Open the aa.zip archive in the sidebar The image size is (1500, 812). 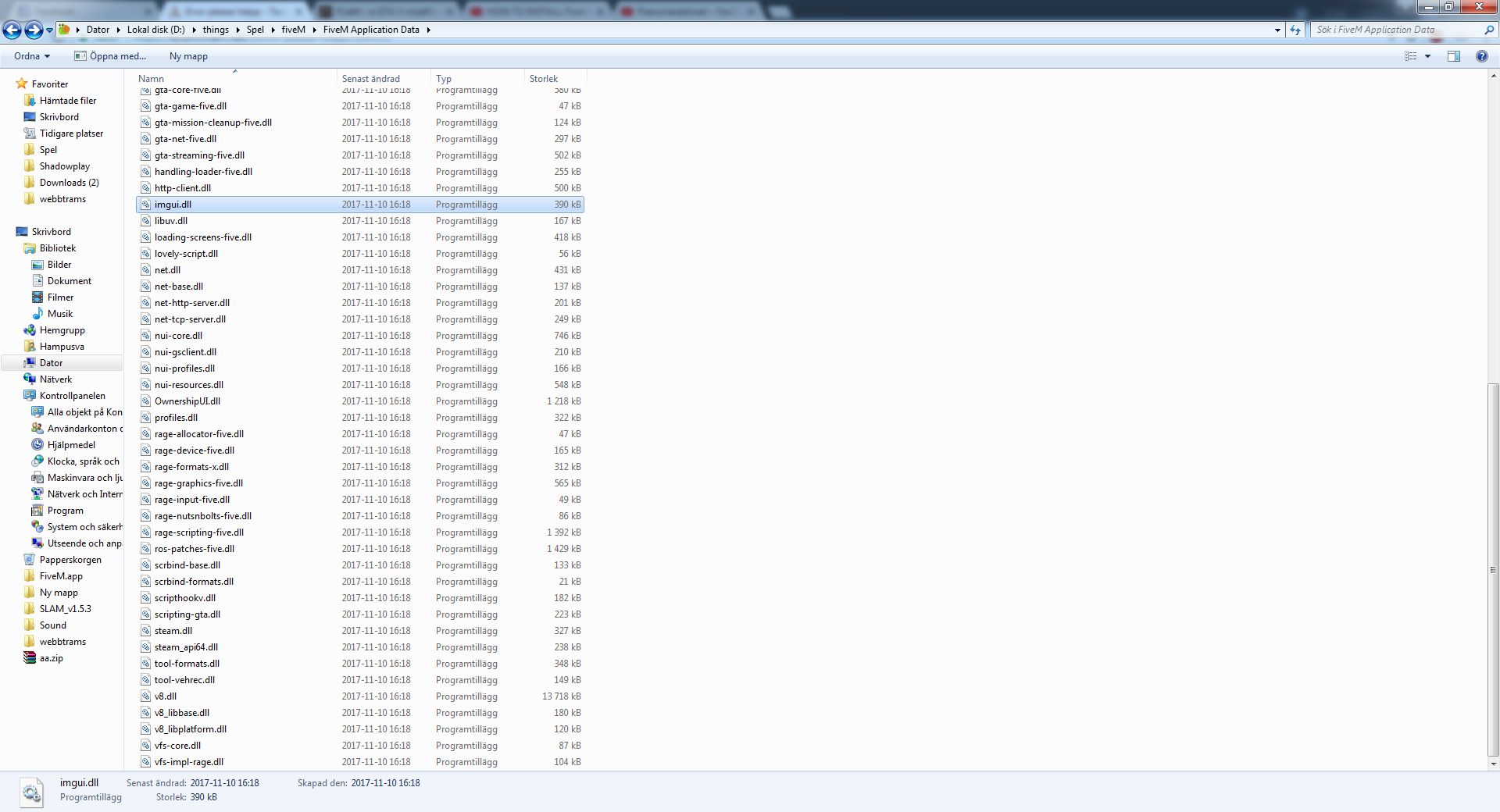pyautogui.click(x=44, y=658)
